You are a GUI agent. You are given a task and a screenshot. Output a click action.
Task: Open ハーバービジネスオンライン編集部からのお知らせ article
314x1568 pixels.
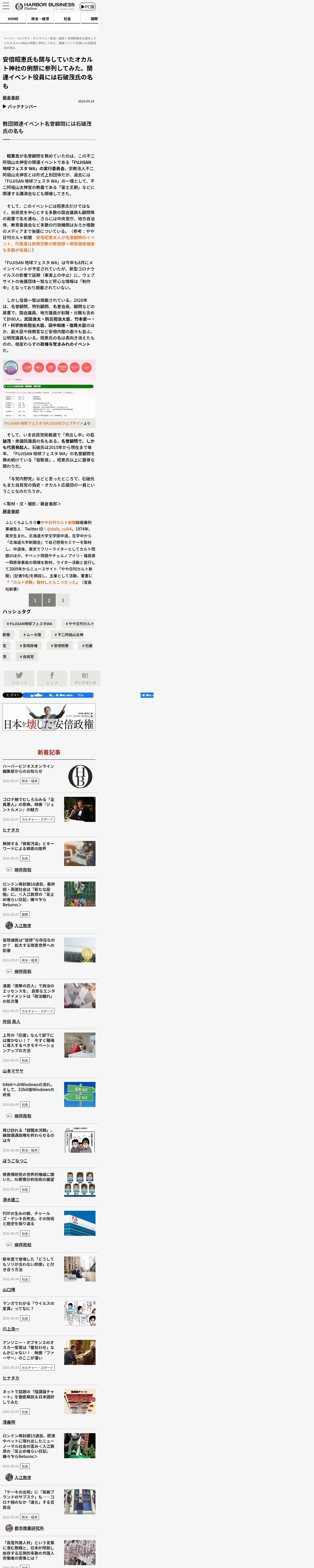[29, 769]
